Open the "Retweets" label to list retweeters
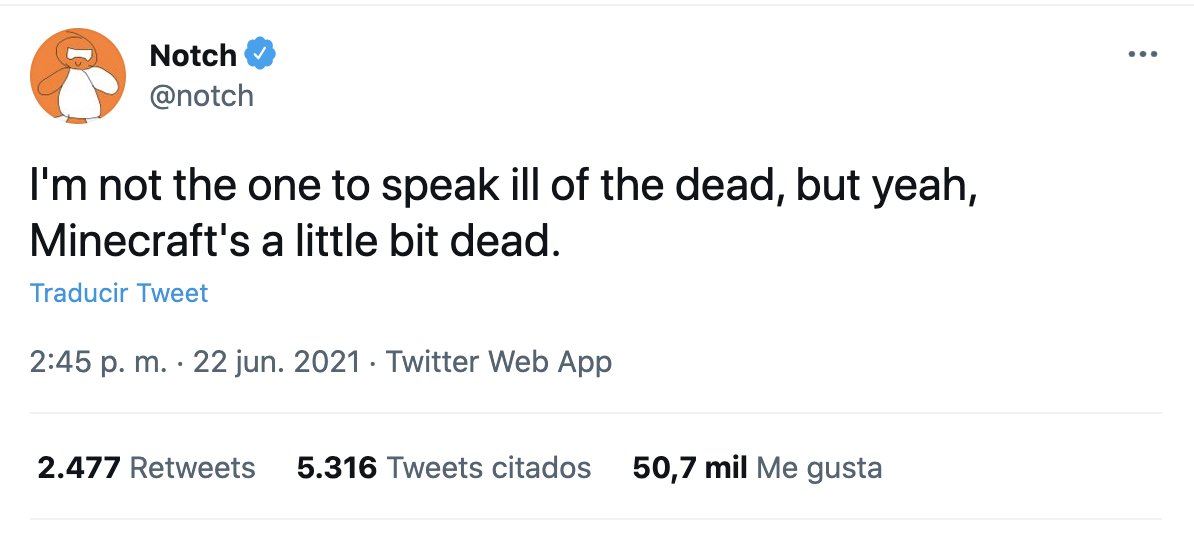The image size is (1194, 536). [193, 467]
